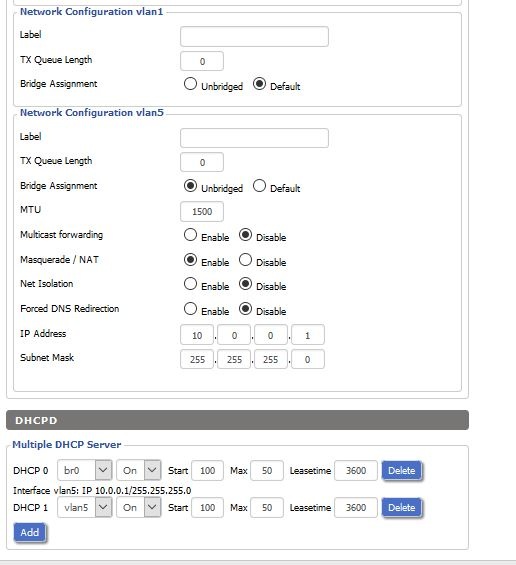
Task: Click DHCP 1 Start field
Action: pos(207,507)
